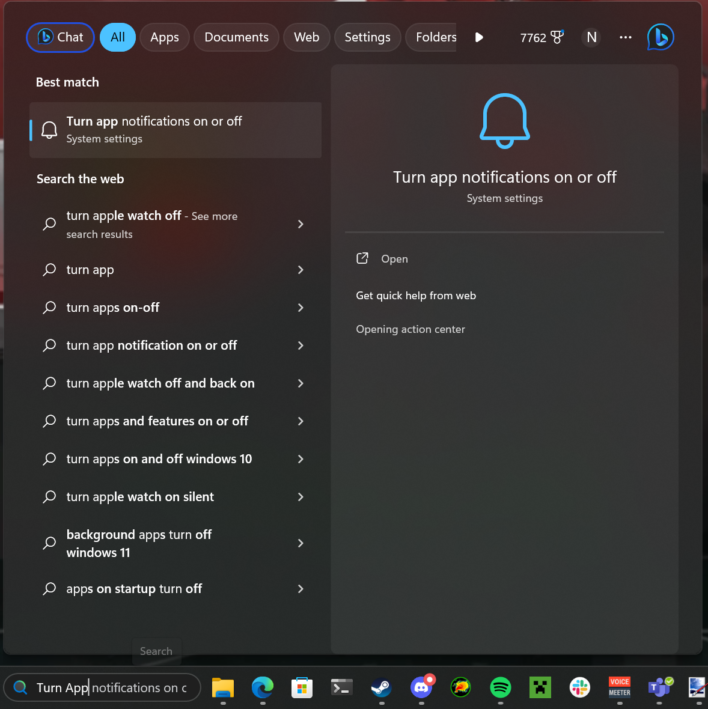708x709 pixels.
Task: Click Opening action center help link
Action: tap(410, 329)
